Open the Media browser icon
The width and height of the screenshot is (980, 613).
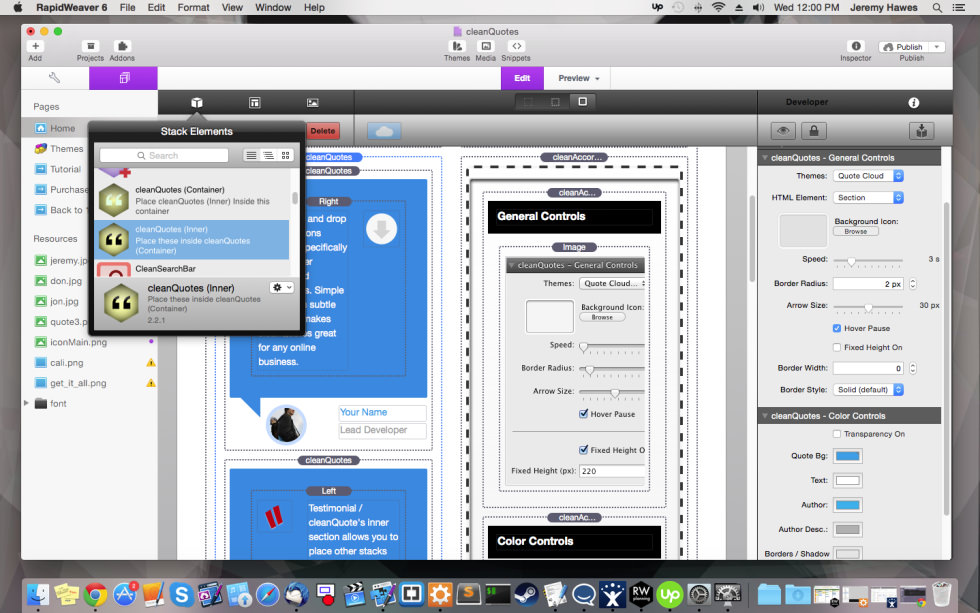(x=486, y=46)
